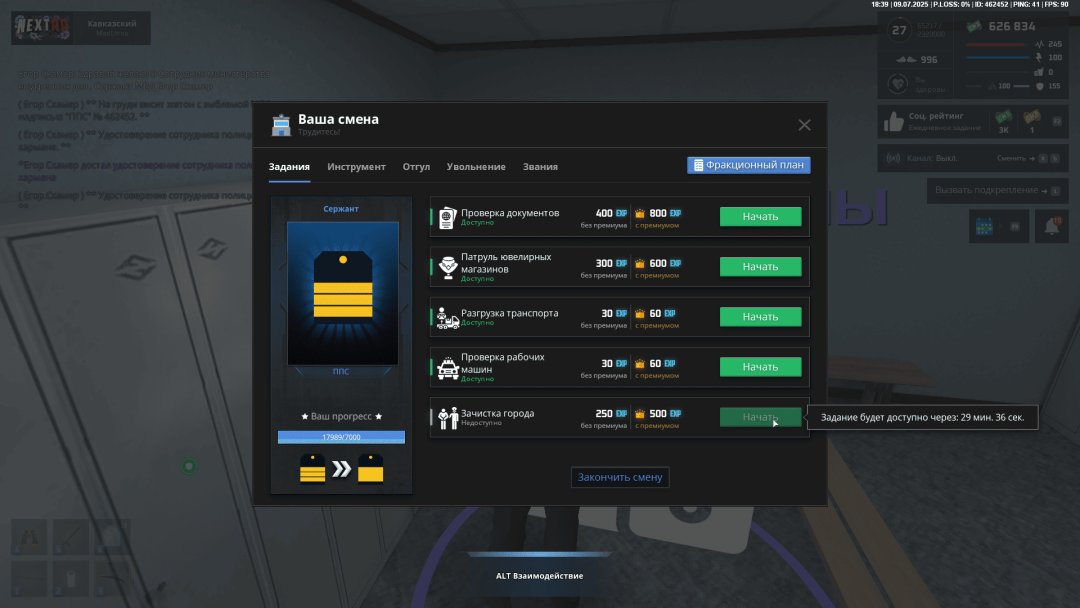Click the jewelry patrol diamond icon
This screenshot has width=1080, height=608.
pos(448,267)
